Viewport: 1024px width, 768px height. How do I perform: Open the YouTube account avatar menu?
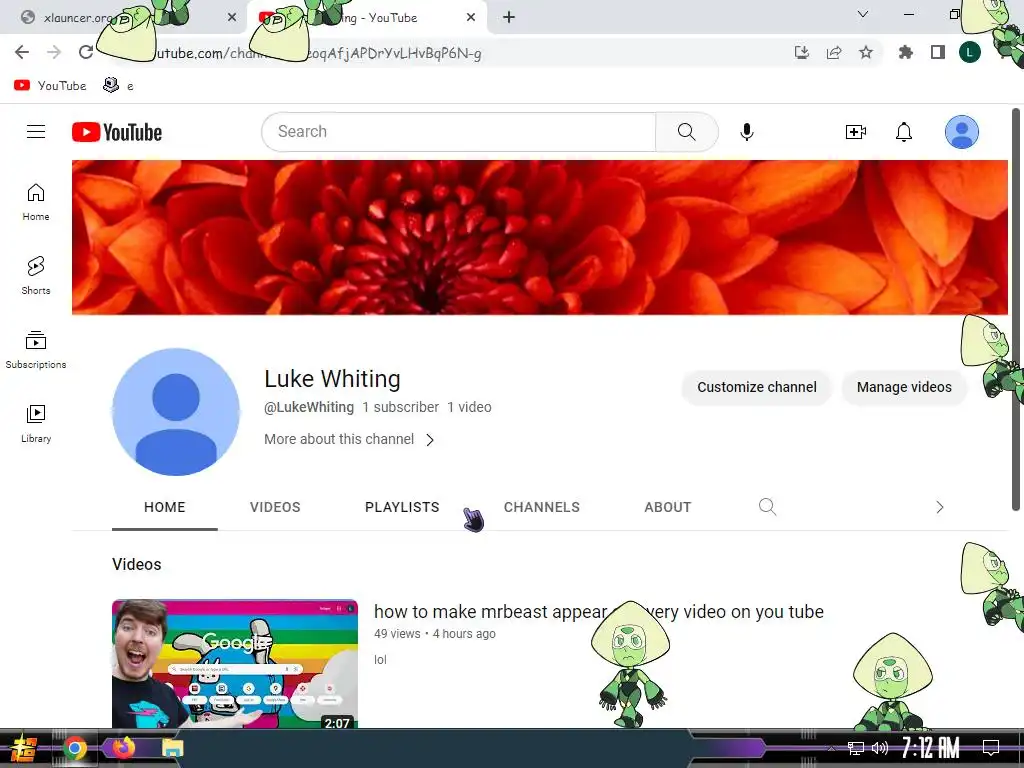[961, 132]
